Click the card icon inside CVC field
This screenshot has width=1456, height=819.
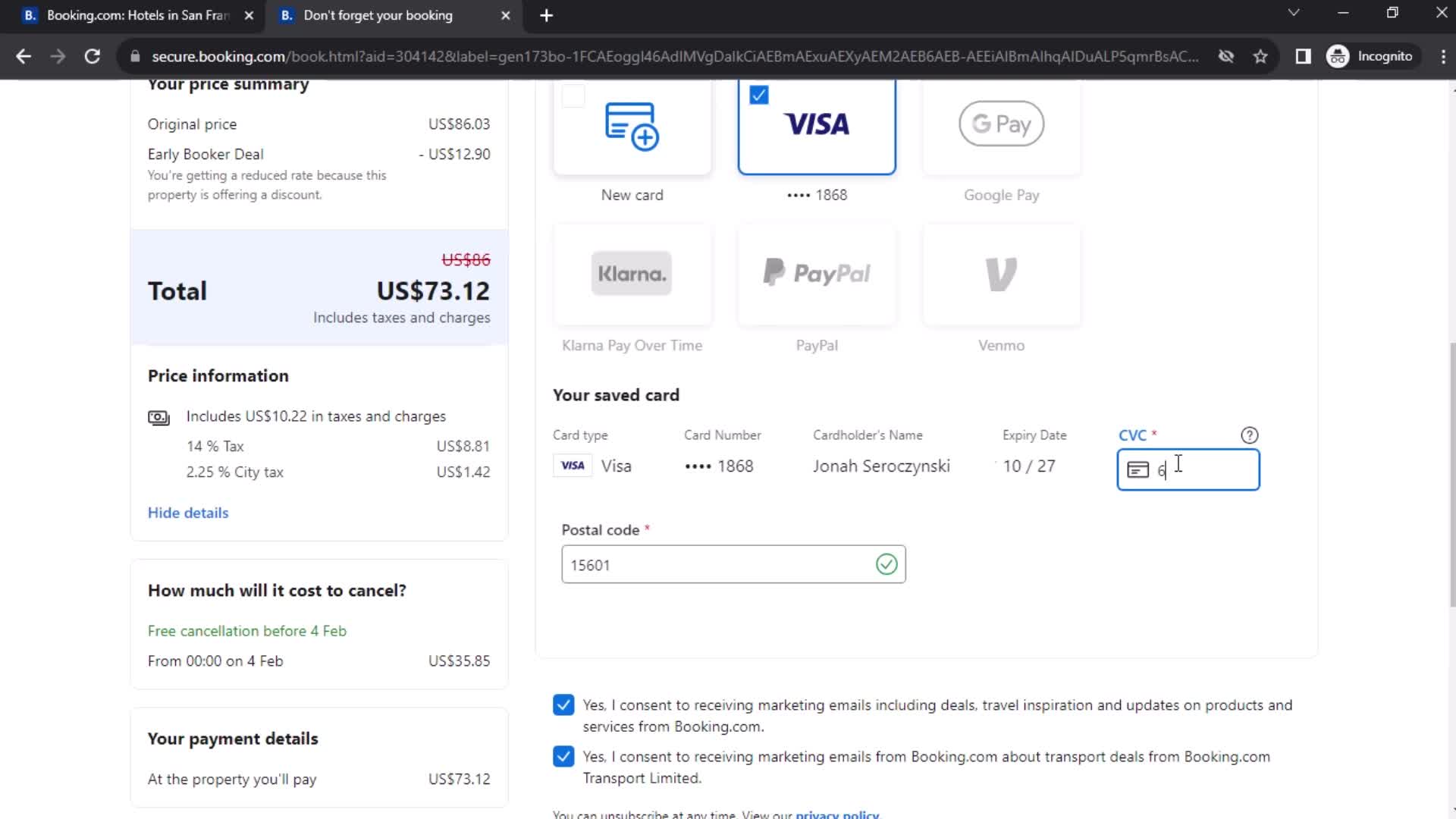pyautogui.click(x=1137, y=470)
